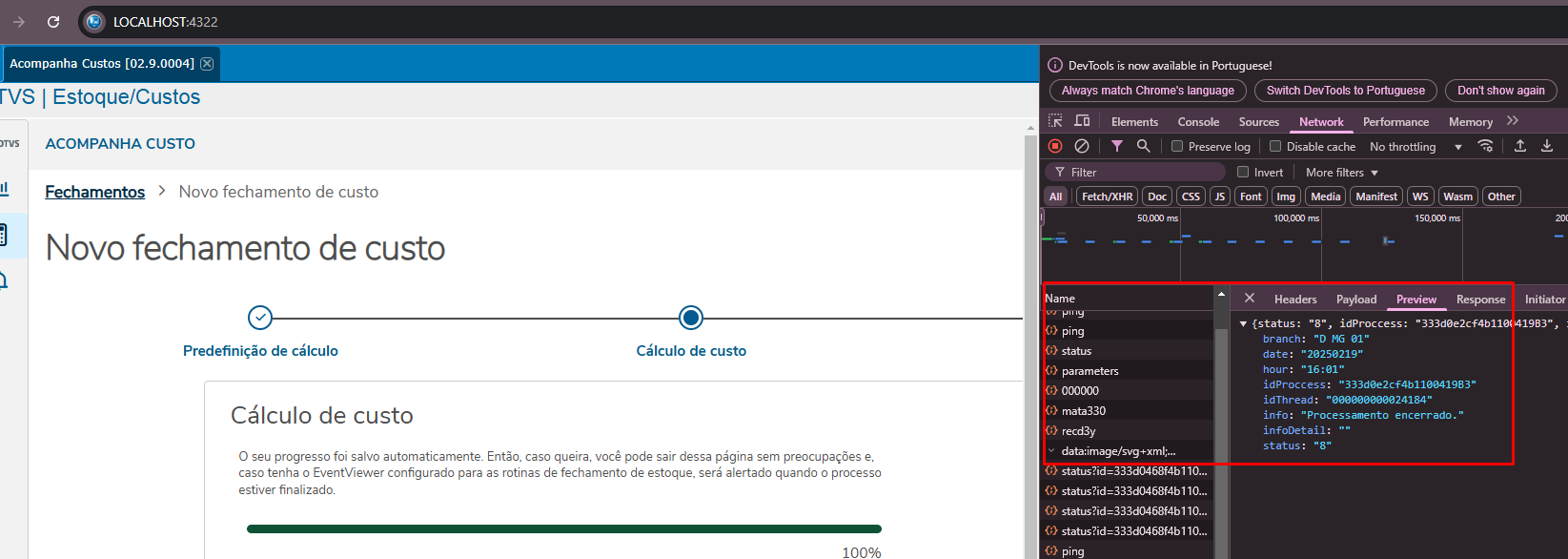The height and width of the screenshot is (559, 1568).
Task: Click the Name column sort arrow
Action: click(1221, 293)
